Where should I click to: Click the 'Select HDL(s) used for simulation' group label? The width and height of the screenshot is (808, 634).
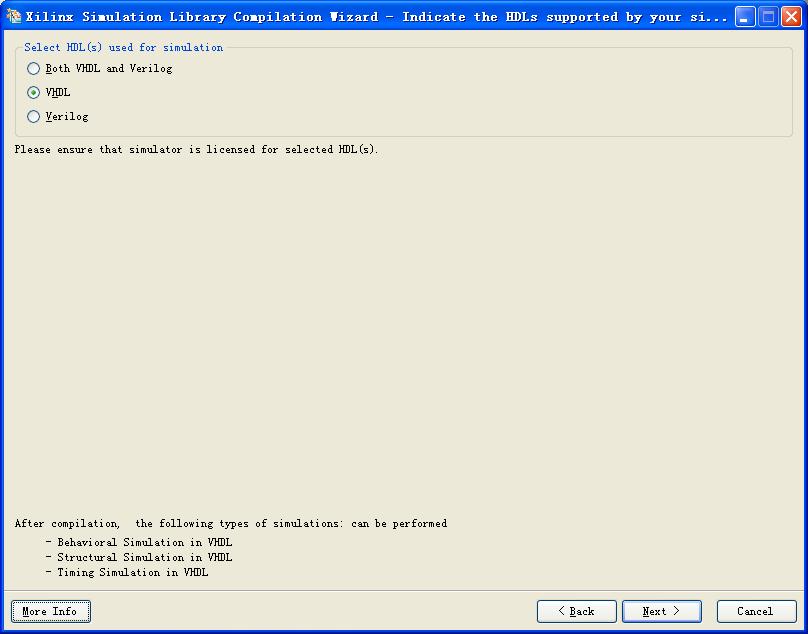point(124,47)
